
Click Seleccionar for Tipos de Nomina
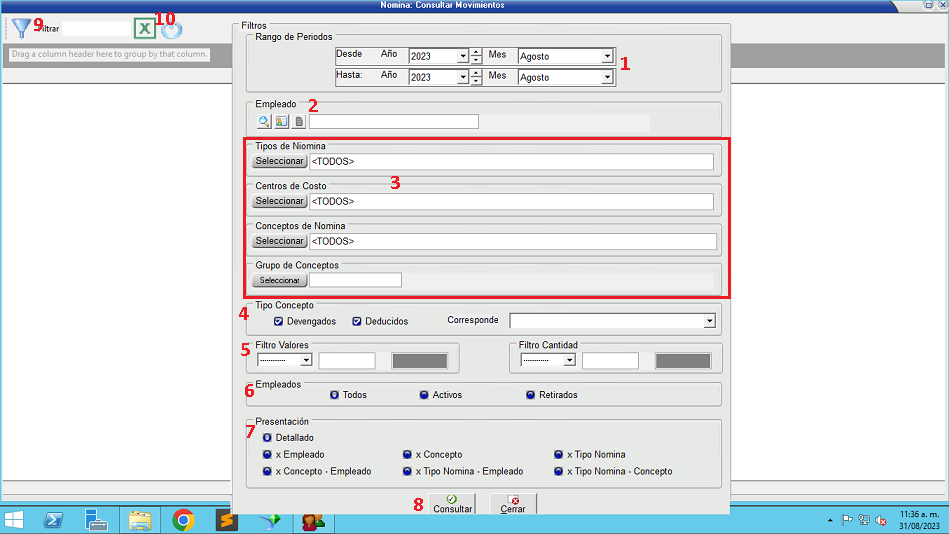279,161
